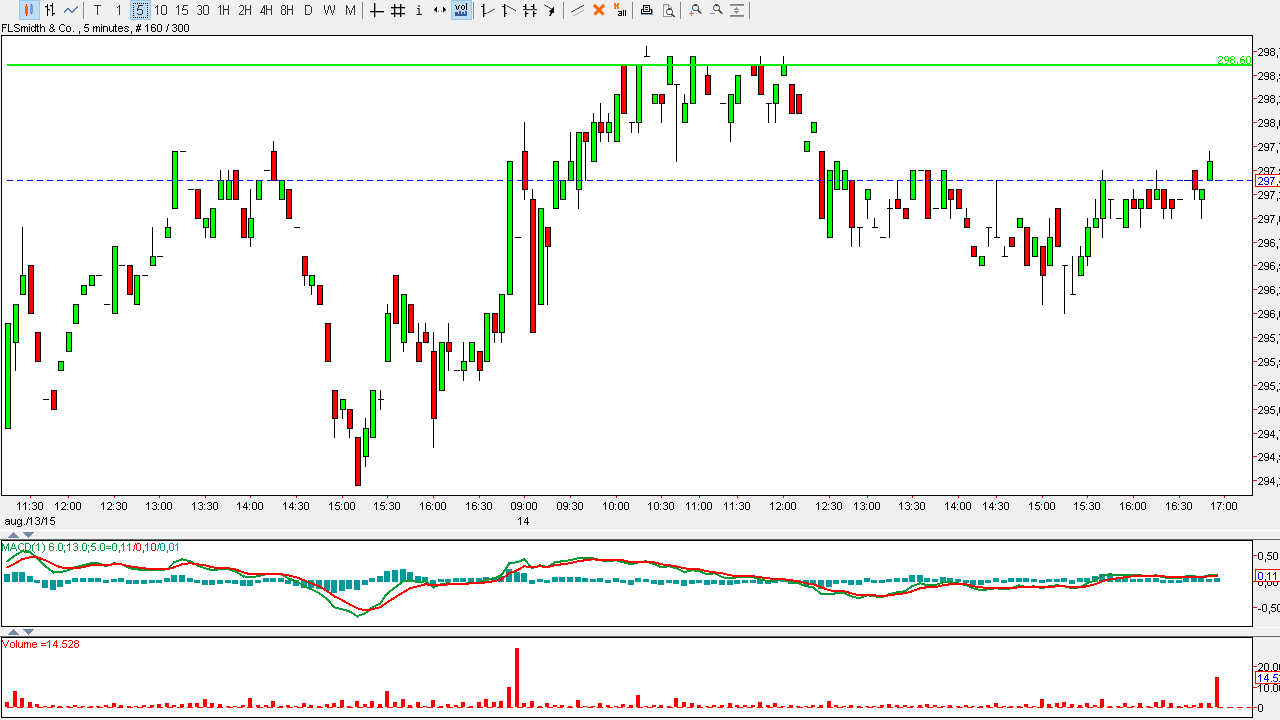Switch to the 1H timeframe
Viewport: 1280px width, 720px height.
223,10
